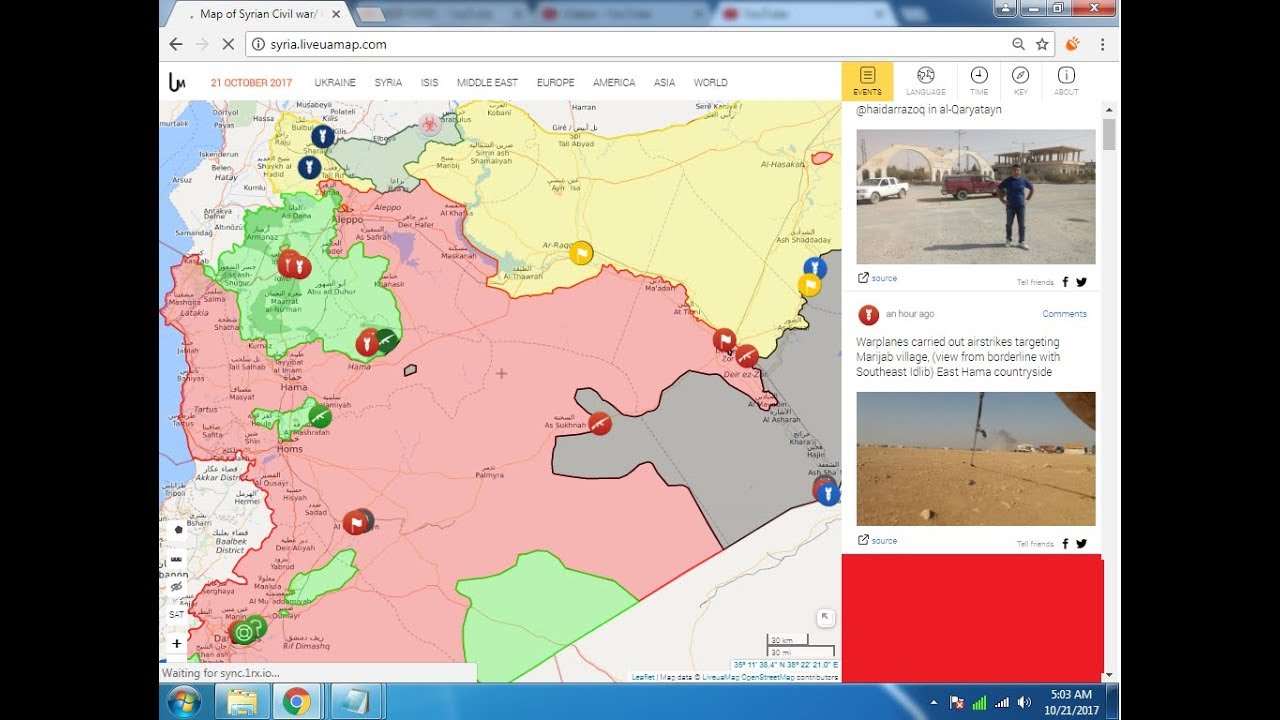Viewport: 1280px width, 720px height.
Task: Open green rifle marker near Salamiyah
Action: point(320,415)
